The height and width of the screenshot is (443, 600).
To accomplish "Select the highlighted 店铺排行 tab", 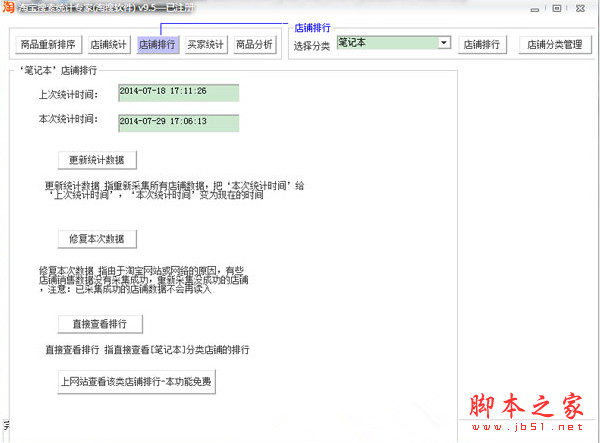I will point(158,45).
